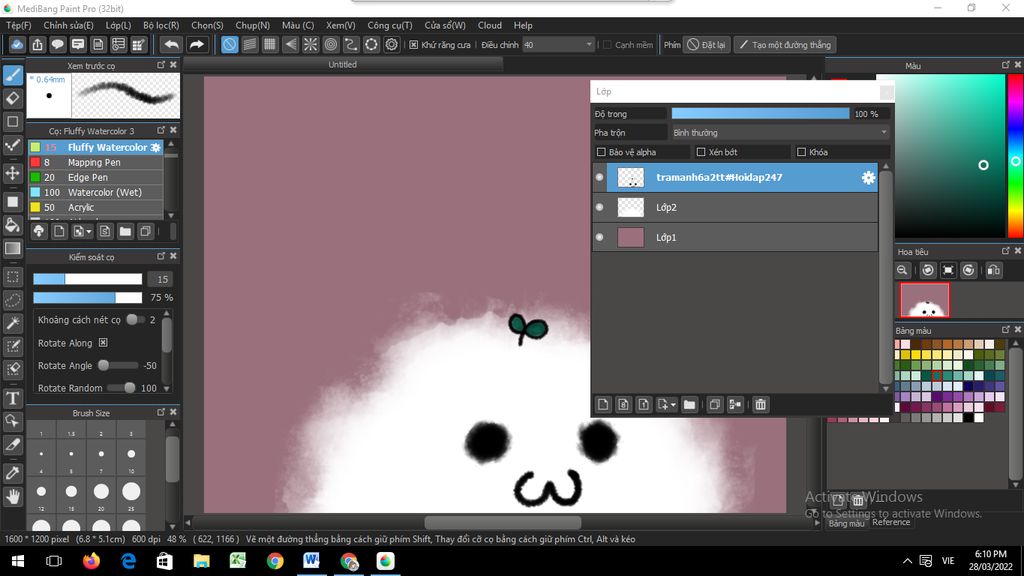Click brush list down arrow
The width and height of the screenshot is (1024, 576).
pyautogui.click(x=171, y=215)
